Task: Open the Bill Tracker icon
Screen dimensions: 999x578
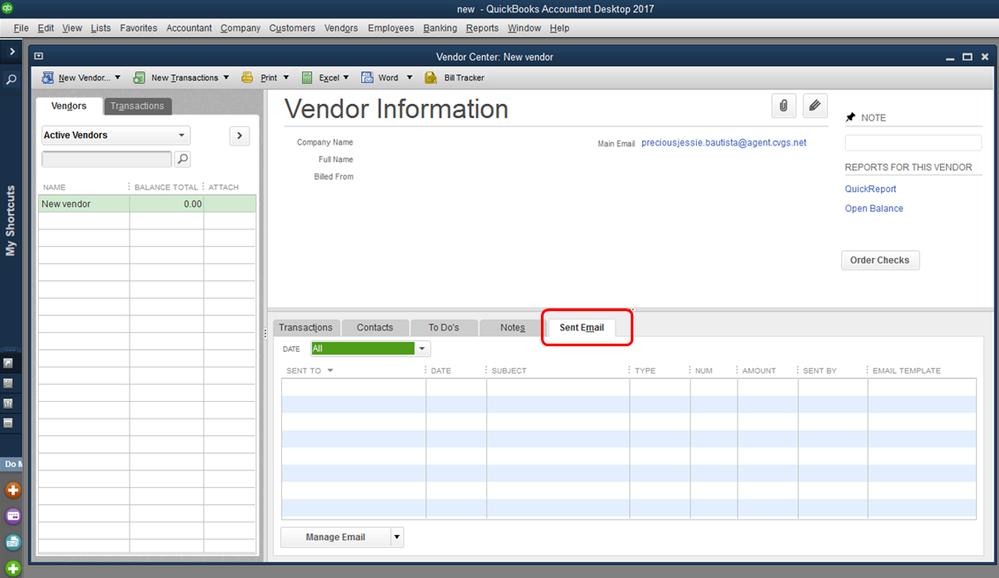Action: tap(431, 78)
